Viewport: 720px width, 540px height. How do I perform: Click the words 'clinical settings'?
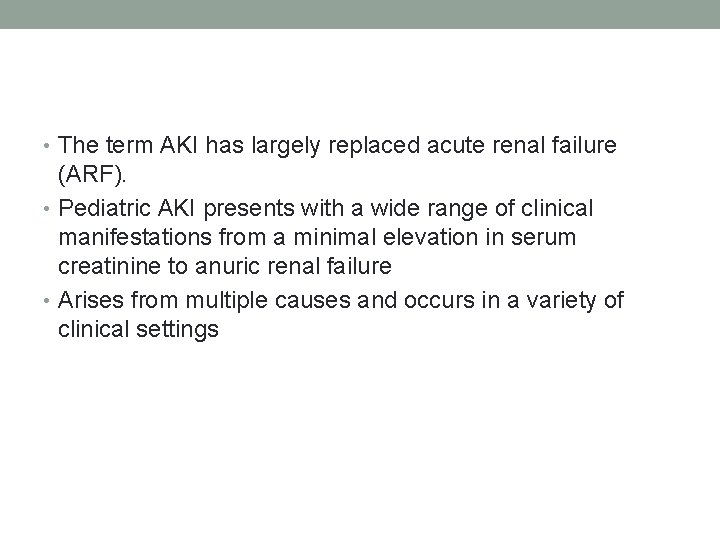coord(138,328)
